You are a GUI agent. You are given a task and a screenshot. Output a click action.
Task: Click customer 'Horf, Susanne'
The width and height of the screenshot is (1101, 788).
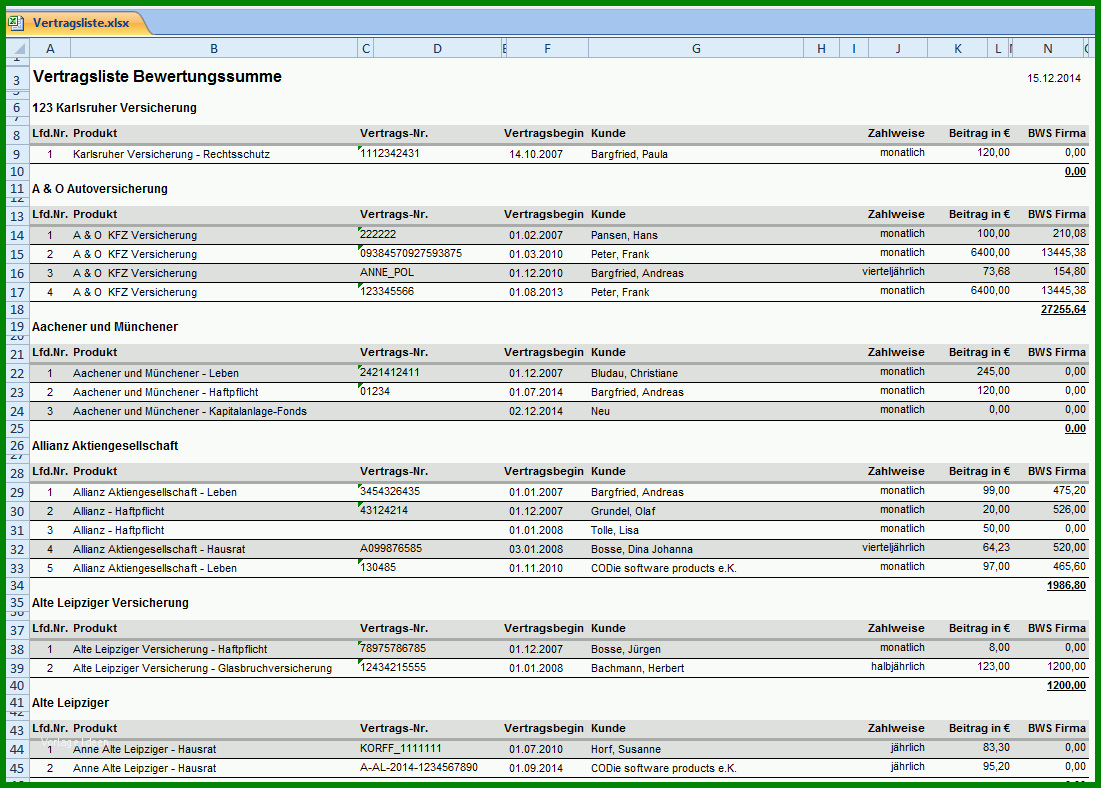pyautogui.click(x=626, y=749)
